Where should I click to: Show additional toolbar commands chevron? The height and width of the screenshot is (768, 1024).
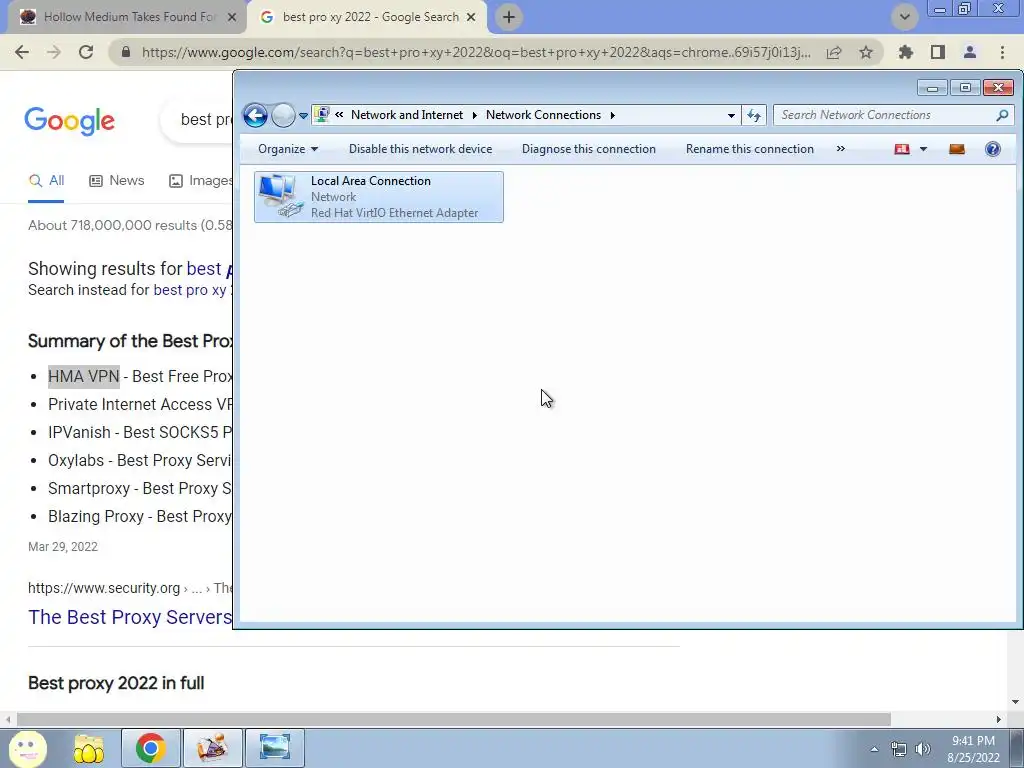pyautogui.click(x=840, y=149)
